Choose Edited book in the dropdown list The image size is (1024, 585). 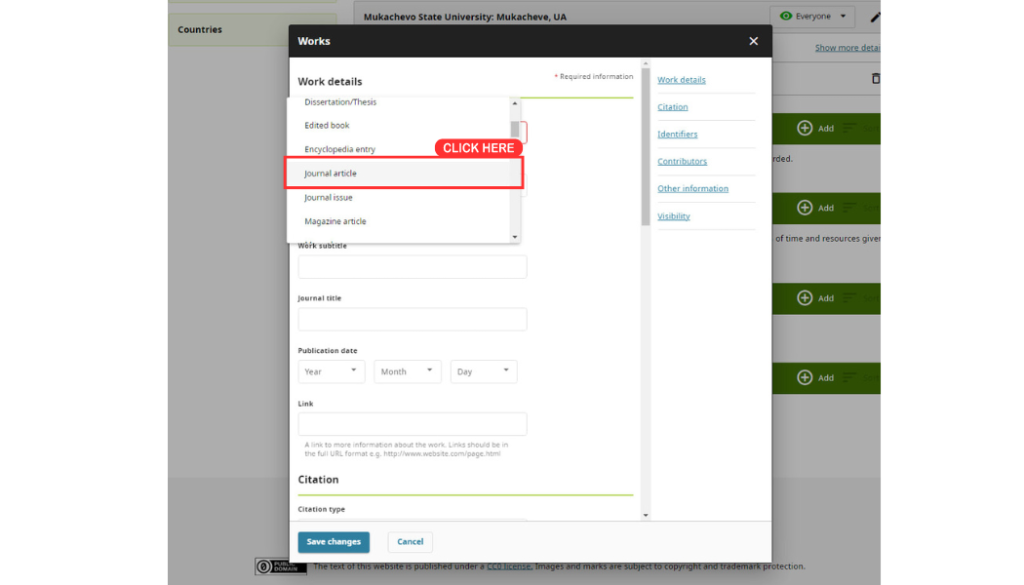327,125
